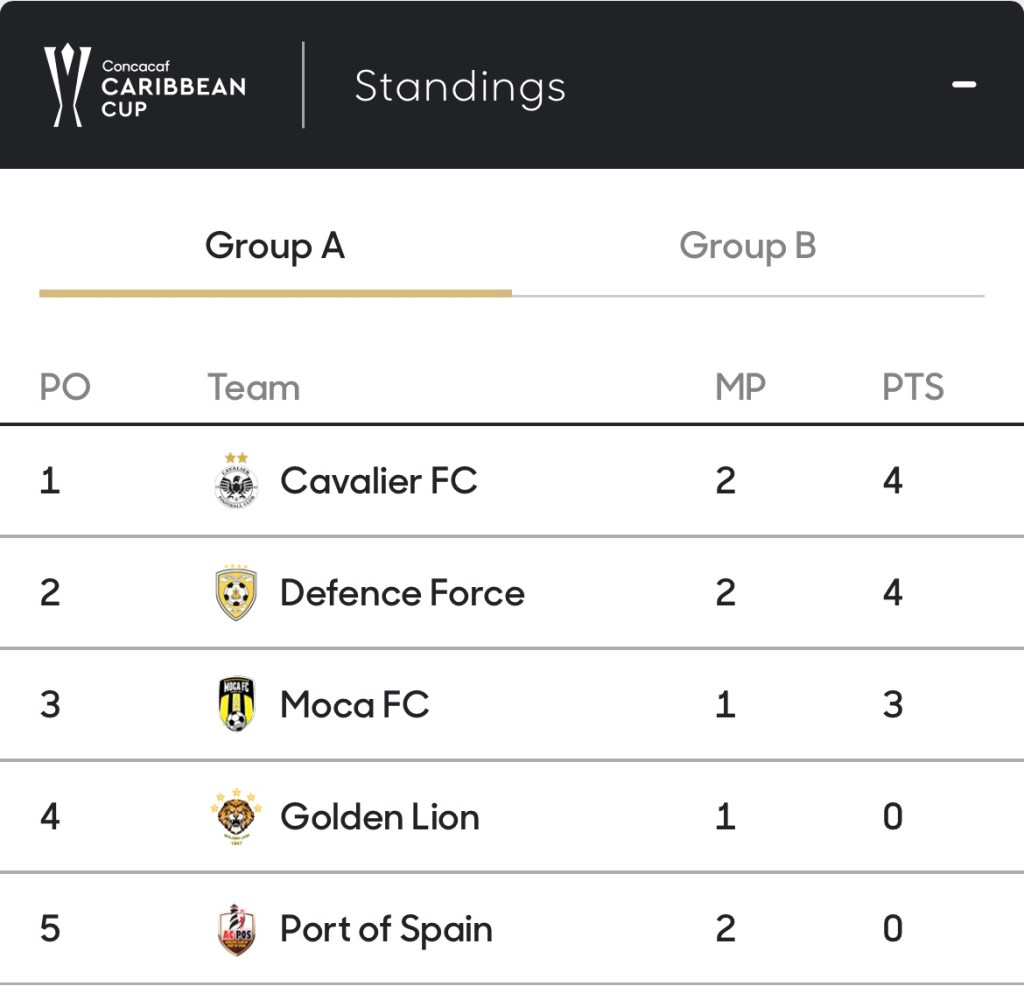Image resolution: width=1024 pixels, height=986 pixels.
Task: Open the Moca FC team link
Action: coord(355,705)
